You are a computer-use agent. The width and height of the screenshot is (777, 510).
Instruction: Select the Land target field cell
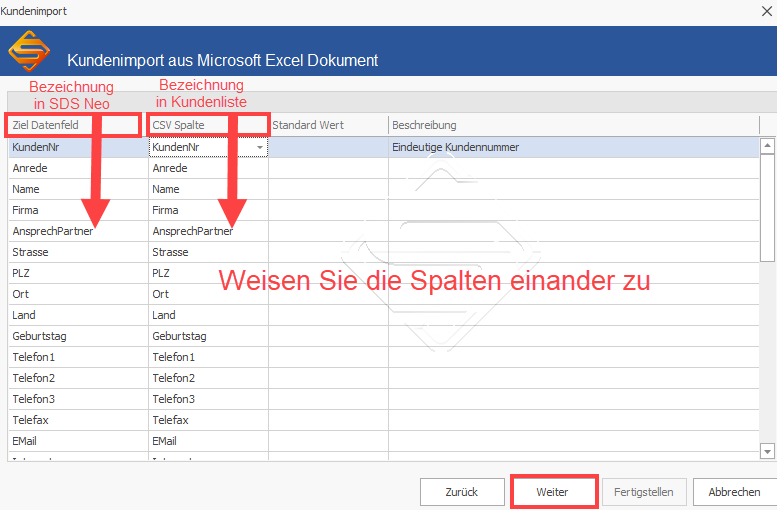pos(78,315)
